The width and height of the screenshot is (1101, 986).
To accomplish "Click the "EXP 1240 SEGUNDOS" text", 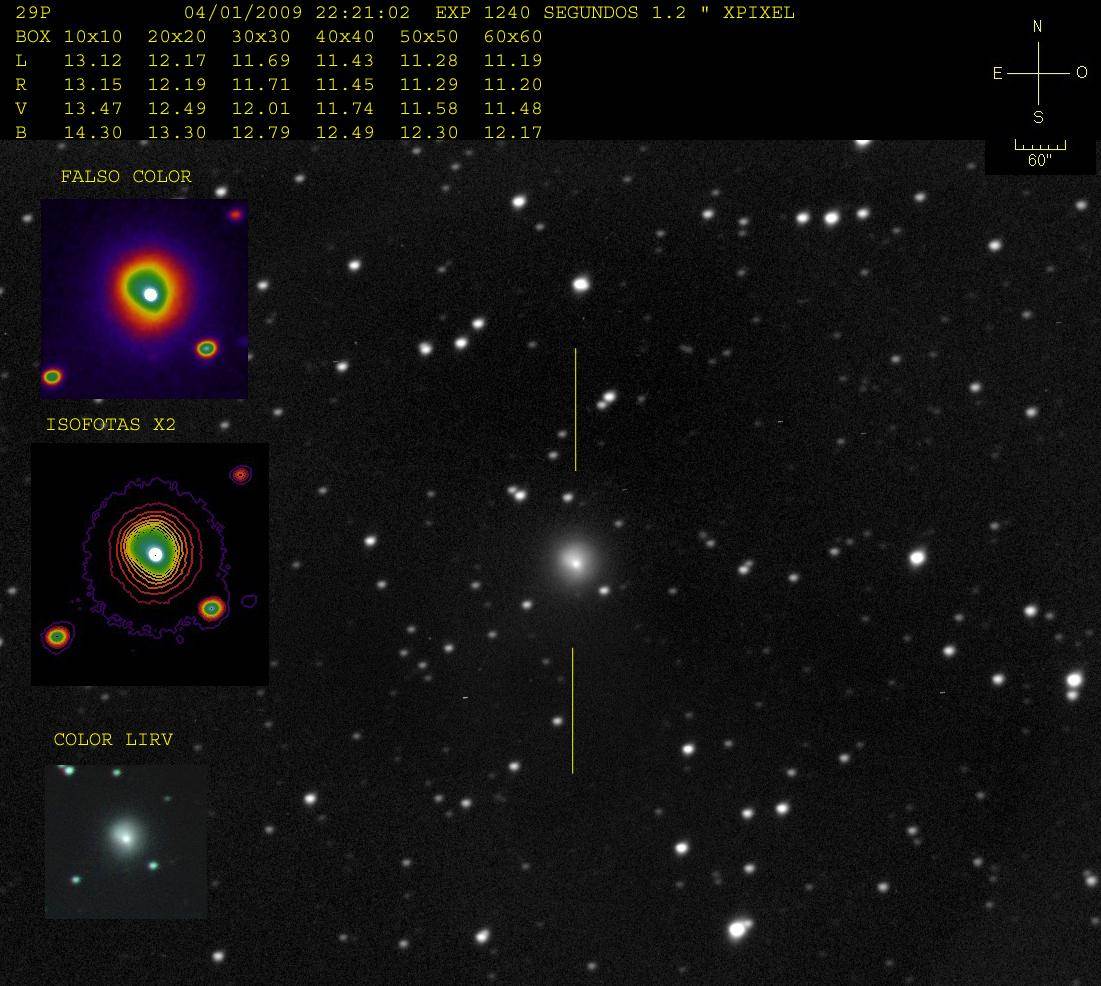I will 536,13.
